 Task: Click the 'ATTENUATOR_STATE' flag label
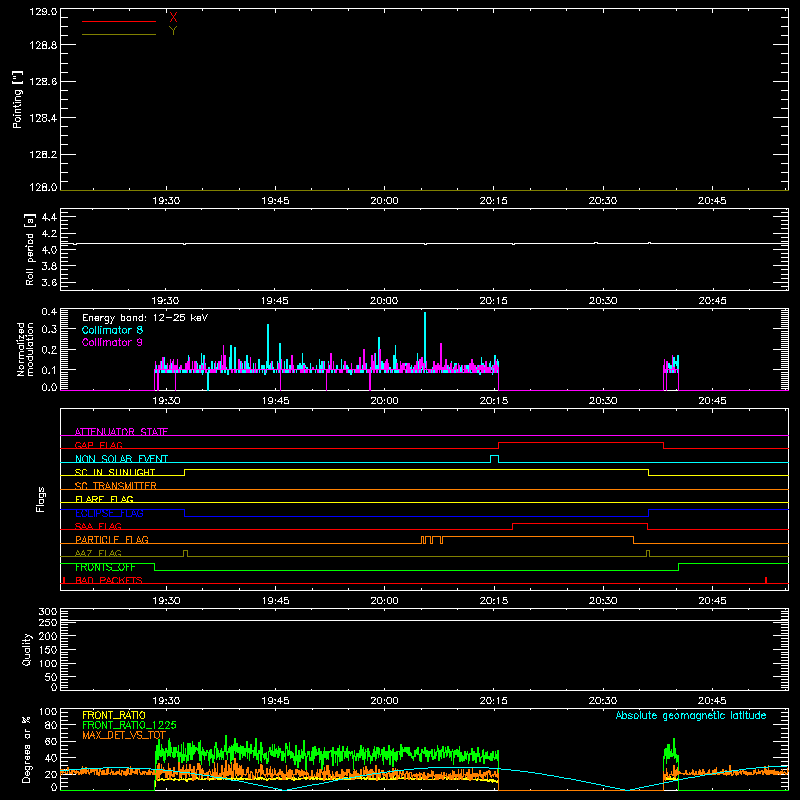point(121,432)
